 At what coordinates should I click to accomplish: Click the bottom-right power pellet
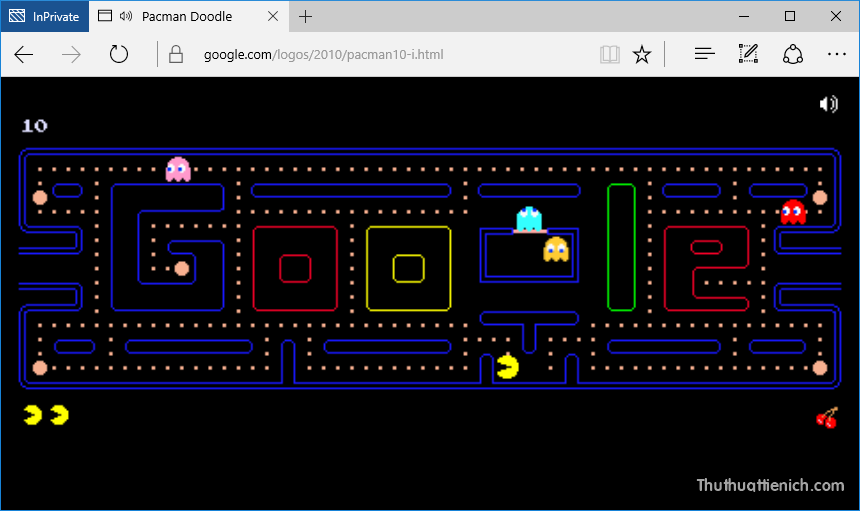pos(819,368)
